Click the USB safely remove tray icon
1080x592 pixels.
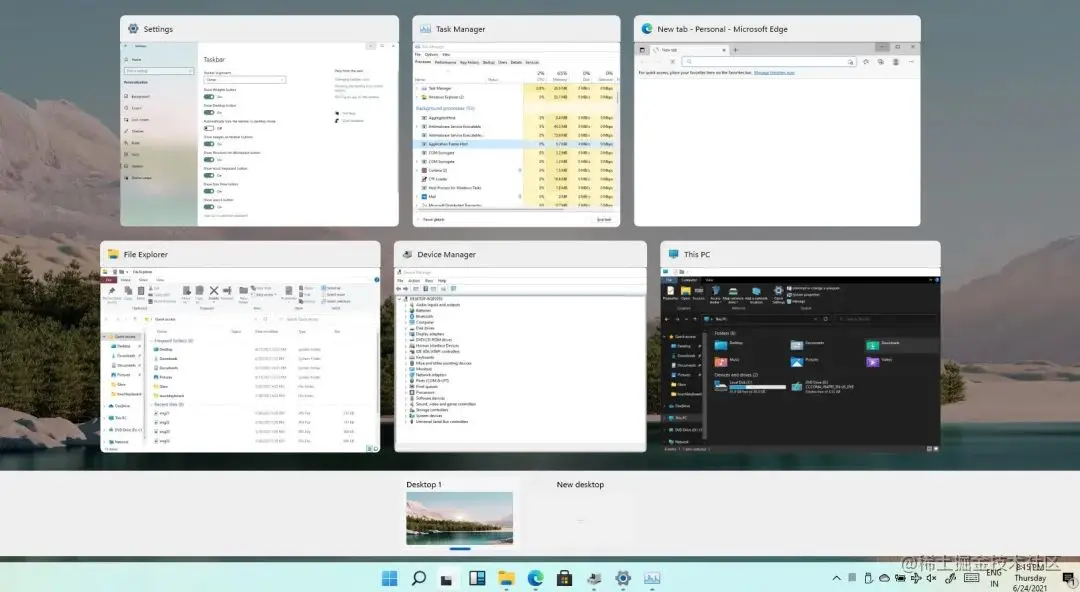868,578
